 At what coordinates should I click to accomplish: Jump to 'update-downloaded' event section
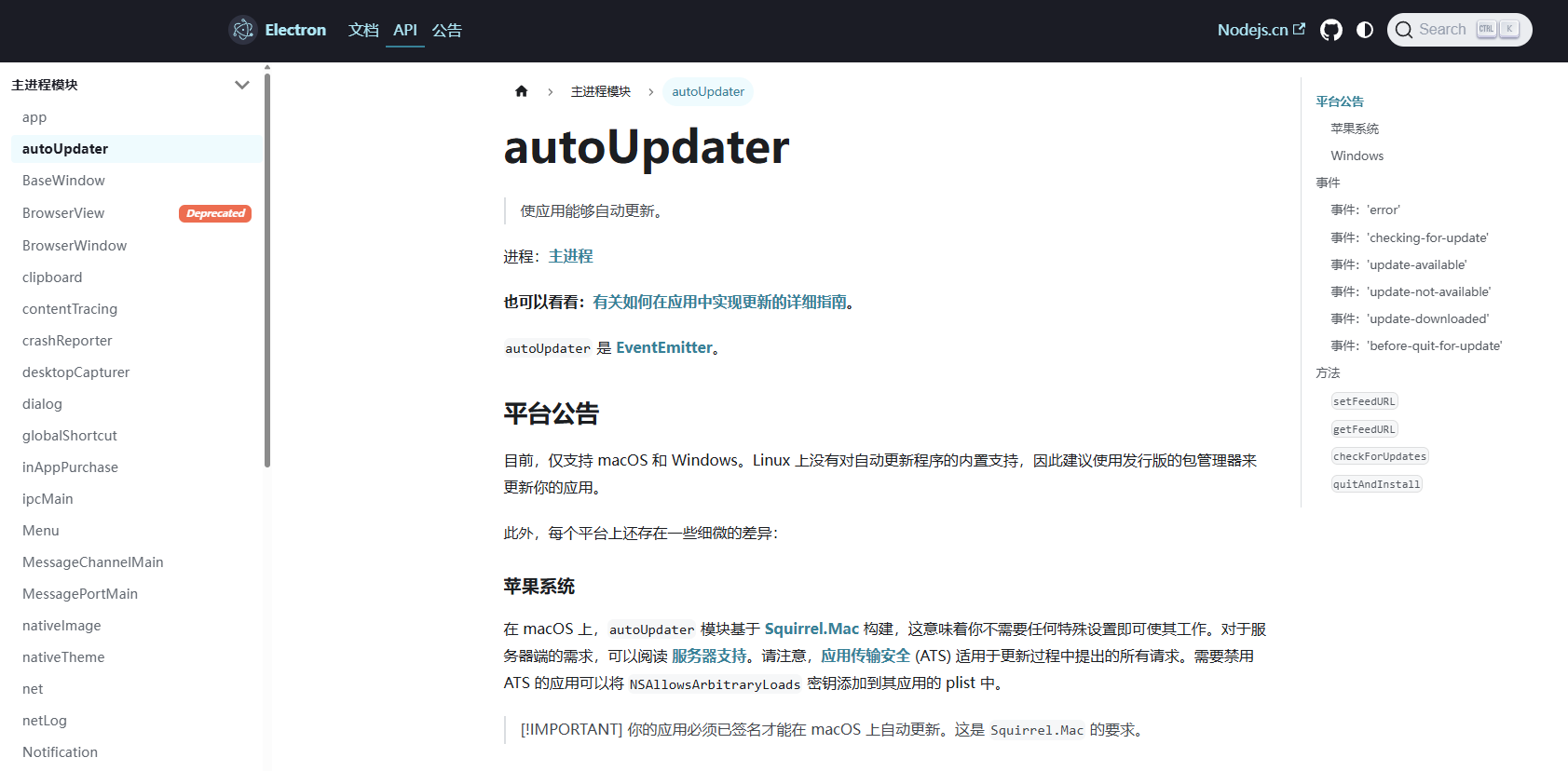1410,318
